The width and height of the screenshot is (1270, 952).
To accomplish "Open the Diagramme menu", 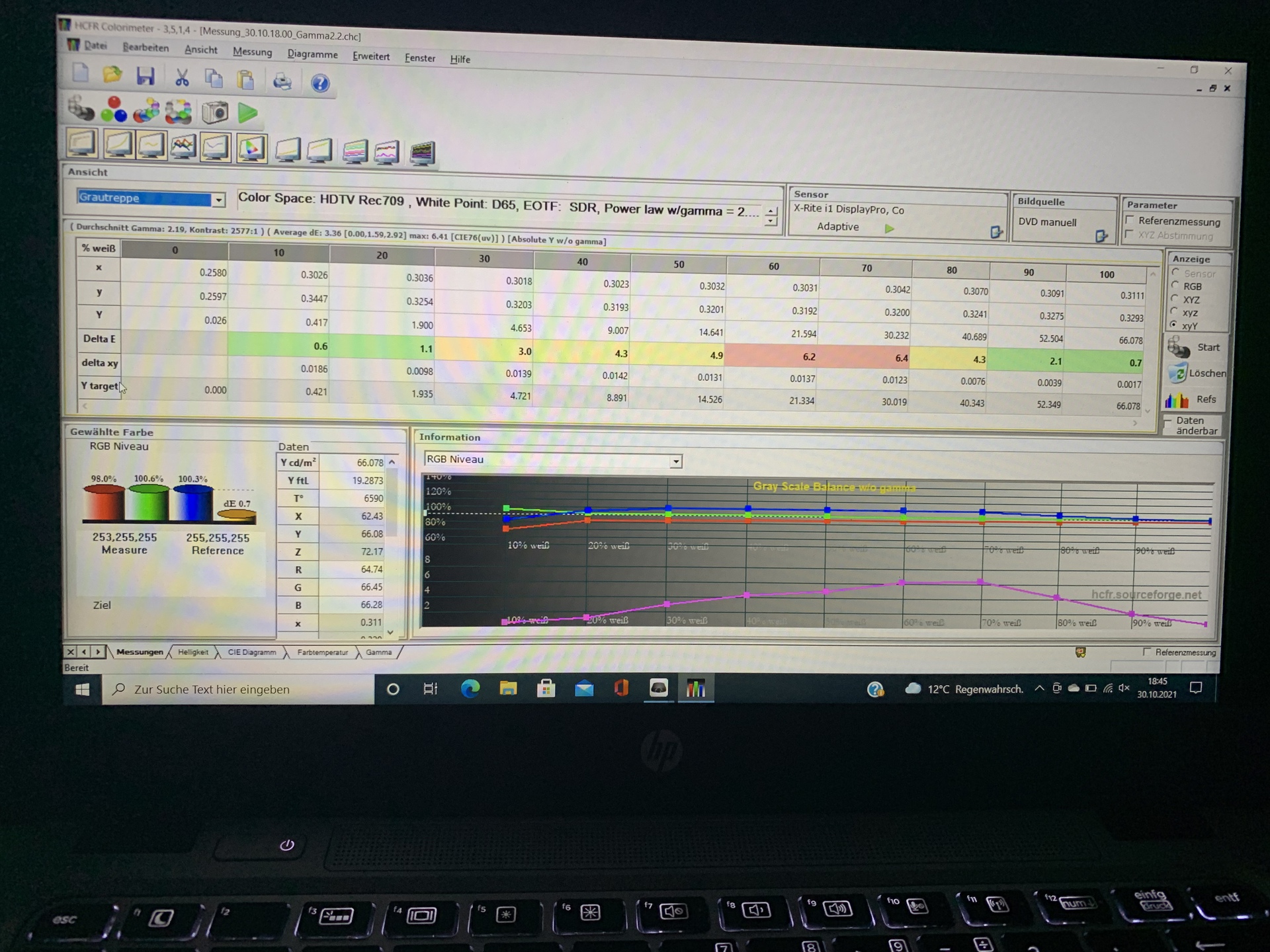I will pyautogui.click(x=312, y=54).
